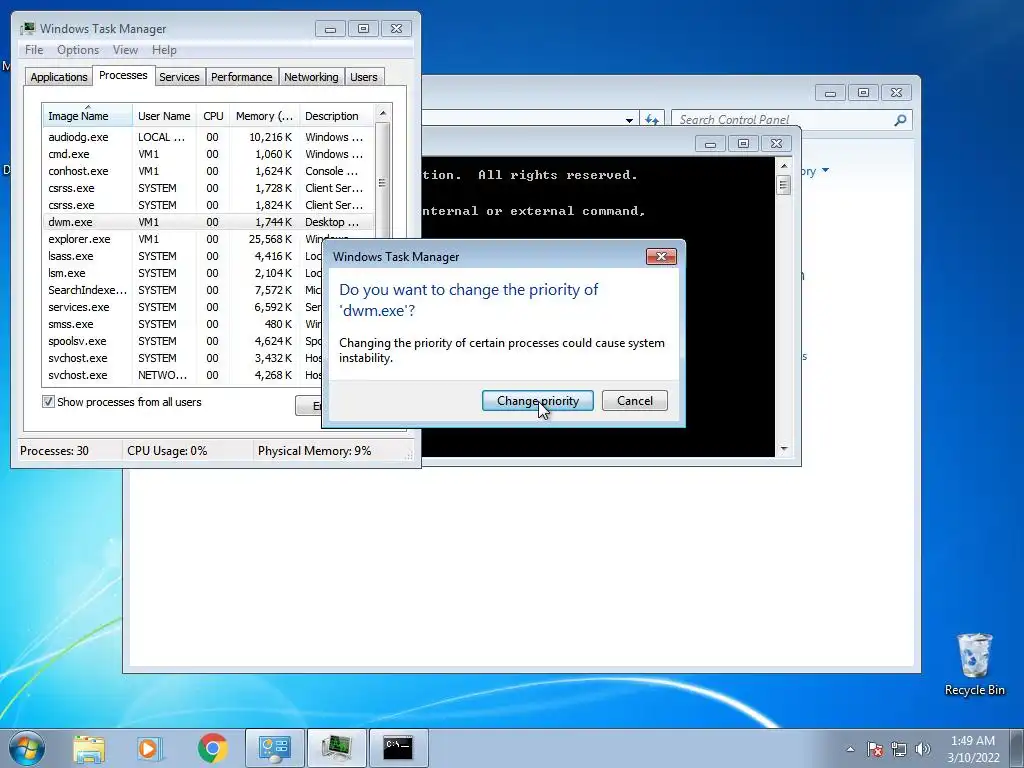This screenshot has height=768, width=1024.
Task: Open the Control Panel address bar dropdown
Action: pos(629,120)
